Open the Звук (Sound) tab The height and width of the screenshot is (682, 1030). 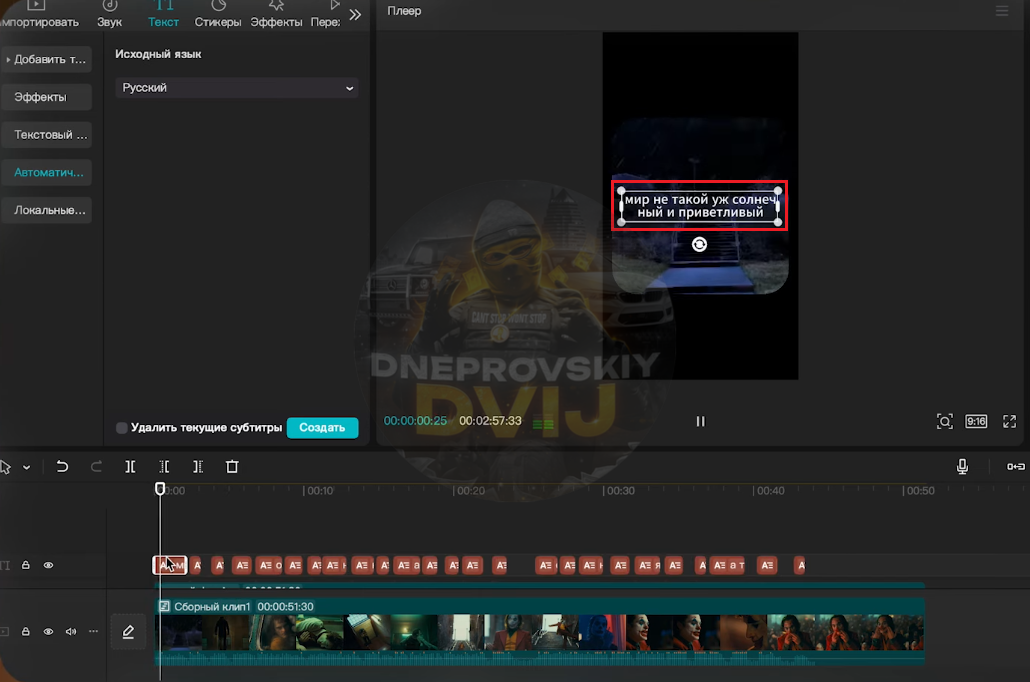[109, 14]
